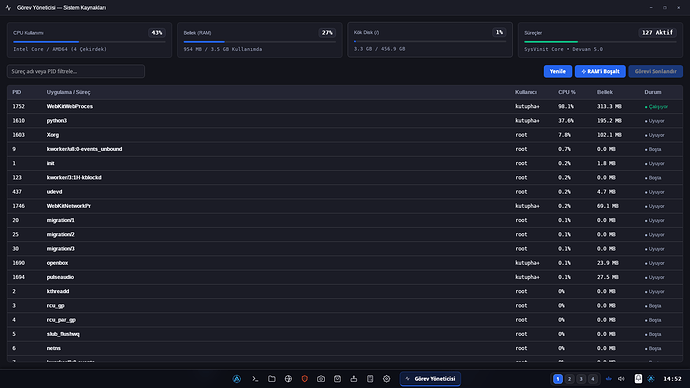690x388 pixels.
Task: Open the notes document icon in taskbar
Action: (370, 379)
